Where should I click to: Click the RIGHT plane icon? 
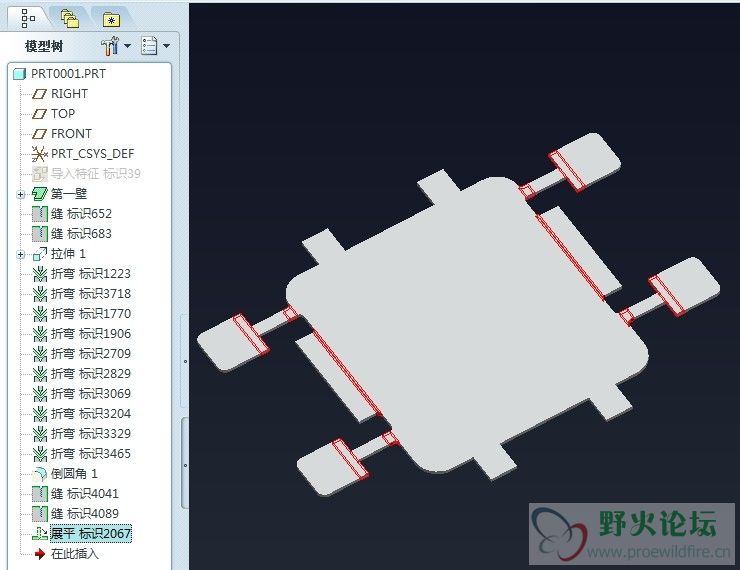(x=39, y=94)
